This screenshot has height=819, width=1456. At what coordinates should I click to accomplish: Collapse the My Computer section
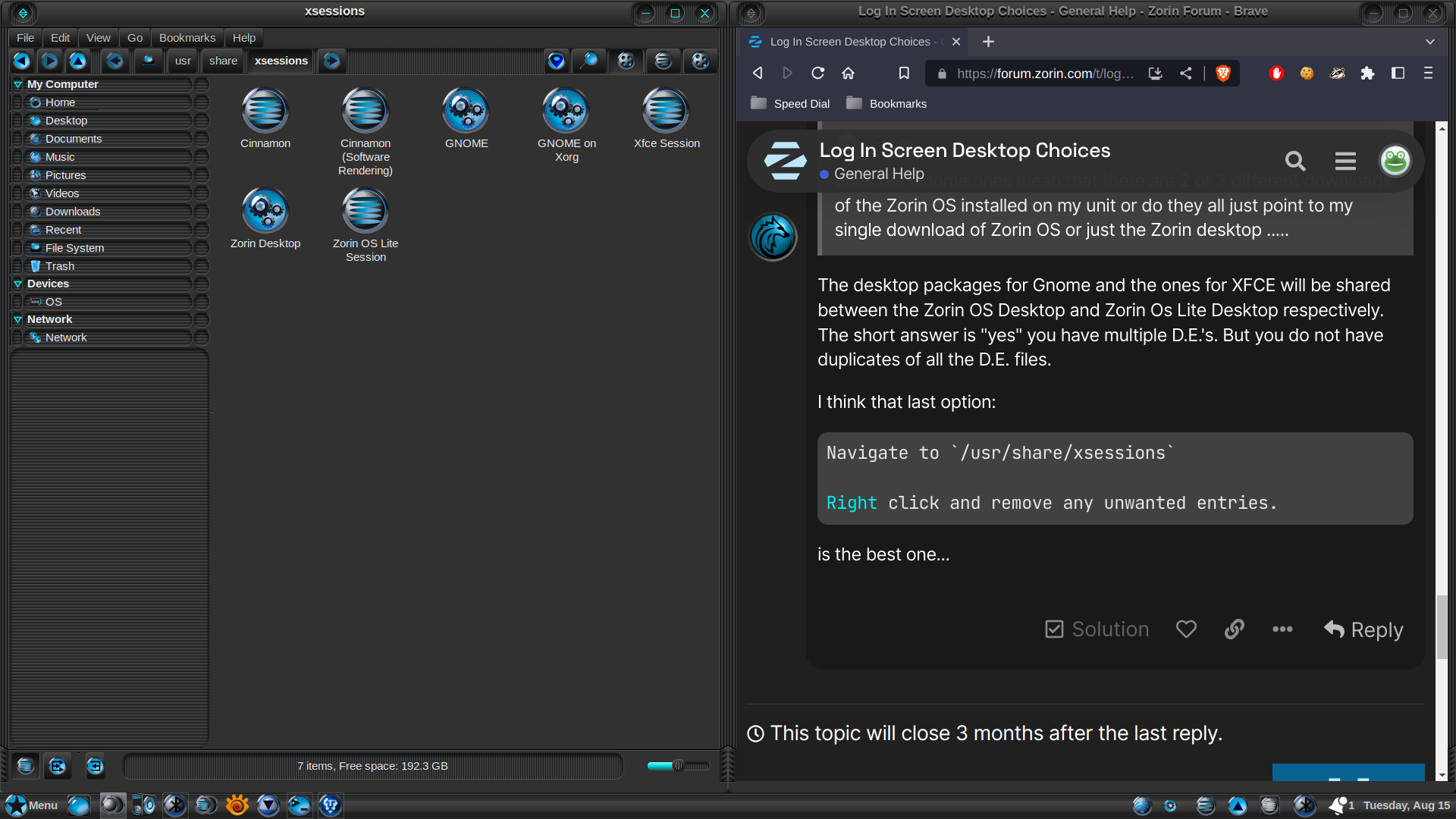[x=17, y=84]
